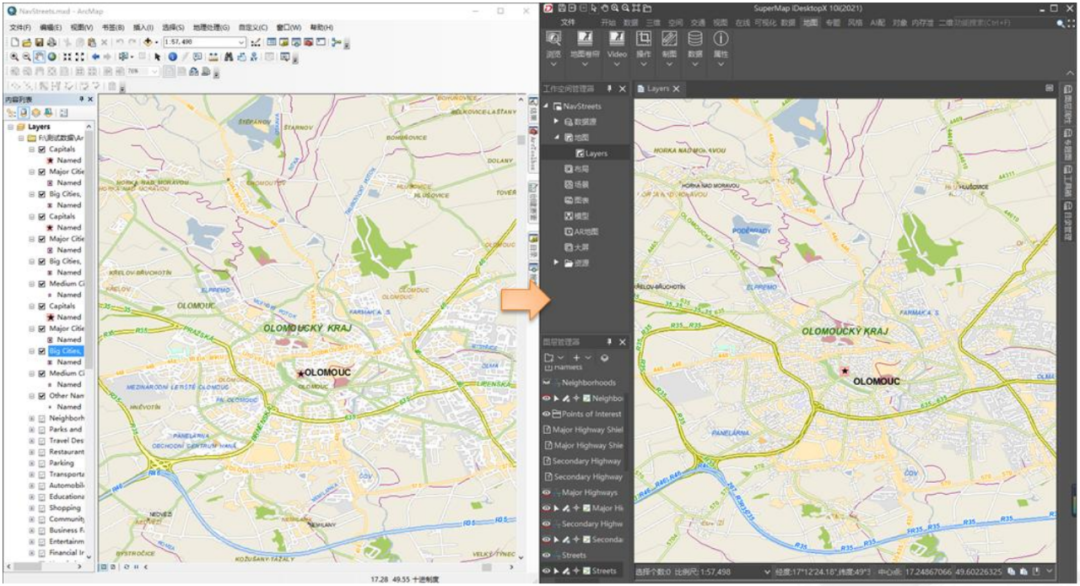Open ArcMap 文件(F) menu
Viewport: 1080px width, 586px height.
pos(20,28)
